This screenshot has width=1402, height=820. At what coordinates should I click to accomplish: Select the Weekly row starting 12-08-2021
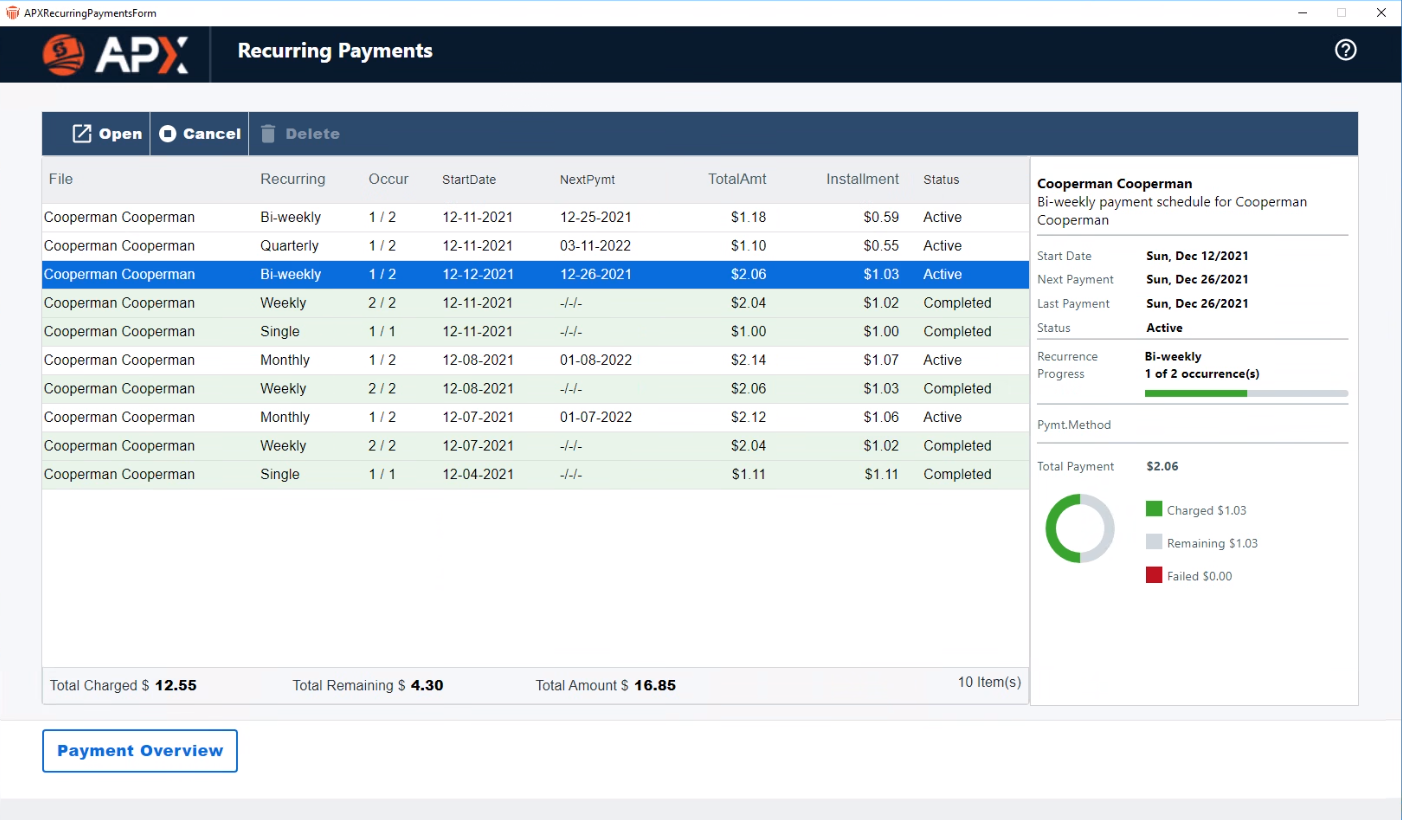point(535,388)
